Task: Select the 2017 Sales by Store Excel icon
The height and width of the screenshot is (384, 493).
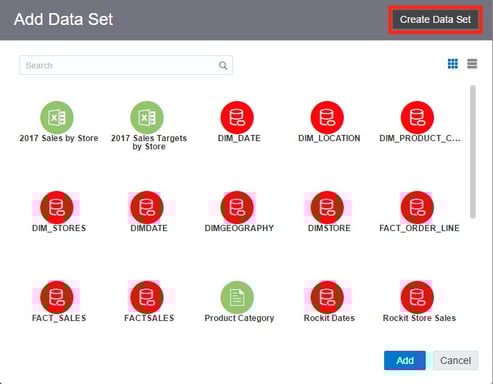Action: 57,117
